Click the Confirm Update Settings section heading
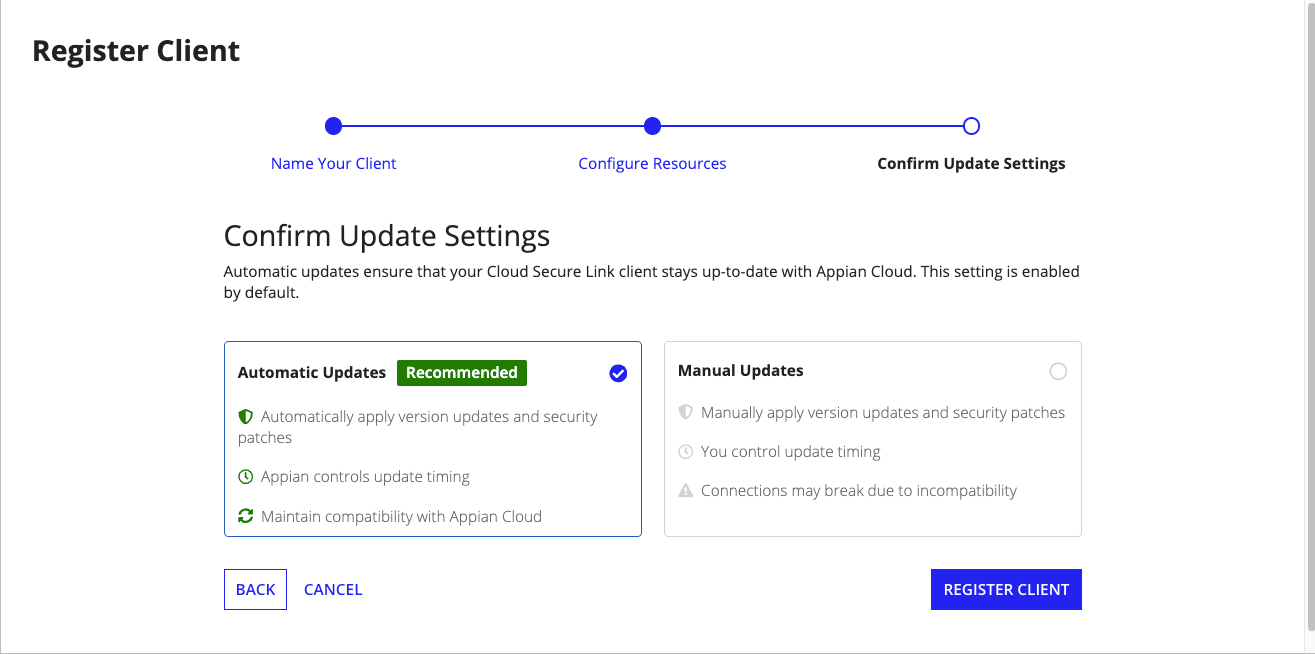Image resolution: width=1315 pixels, height=654 pixels. [x=387, y=236]
